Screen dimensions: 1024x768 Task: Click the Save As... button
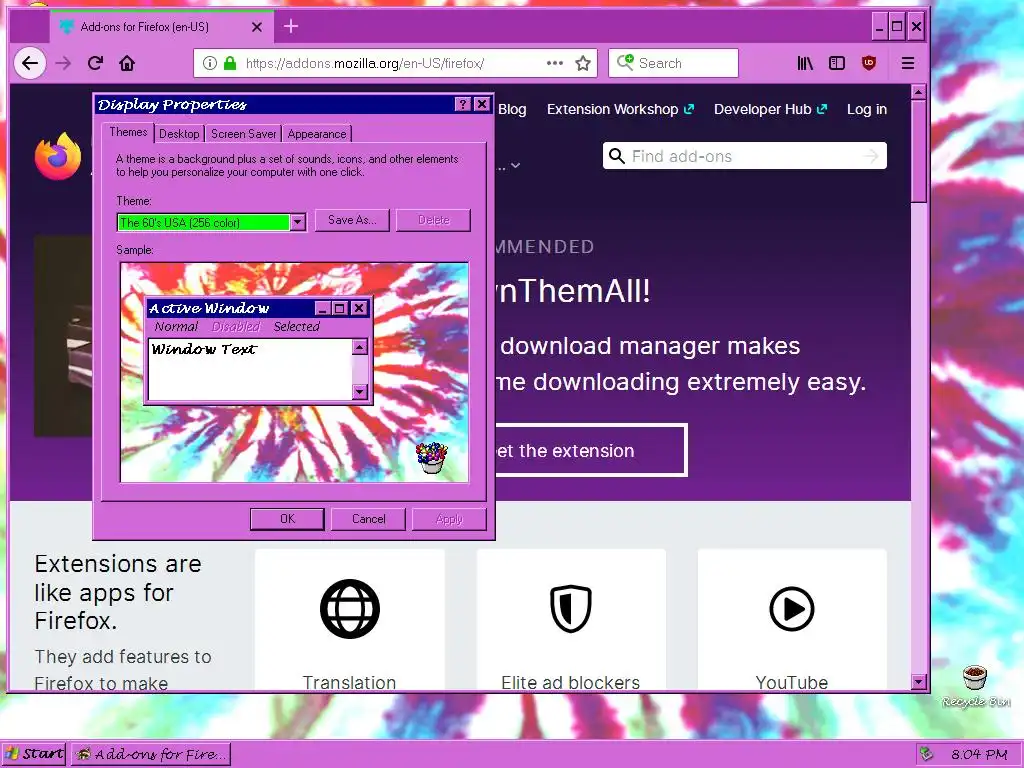[352, 220]
